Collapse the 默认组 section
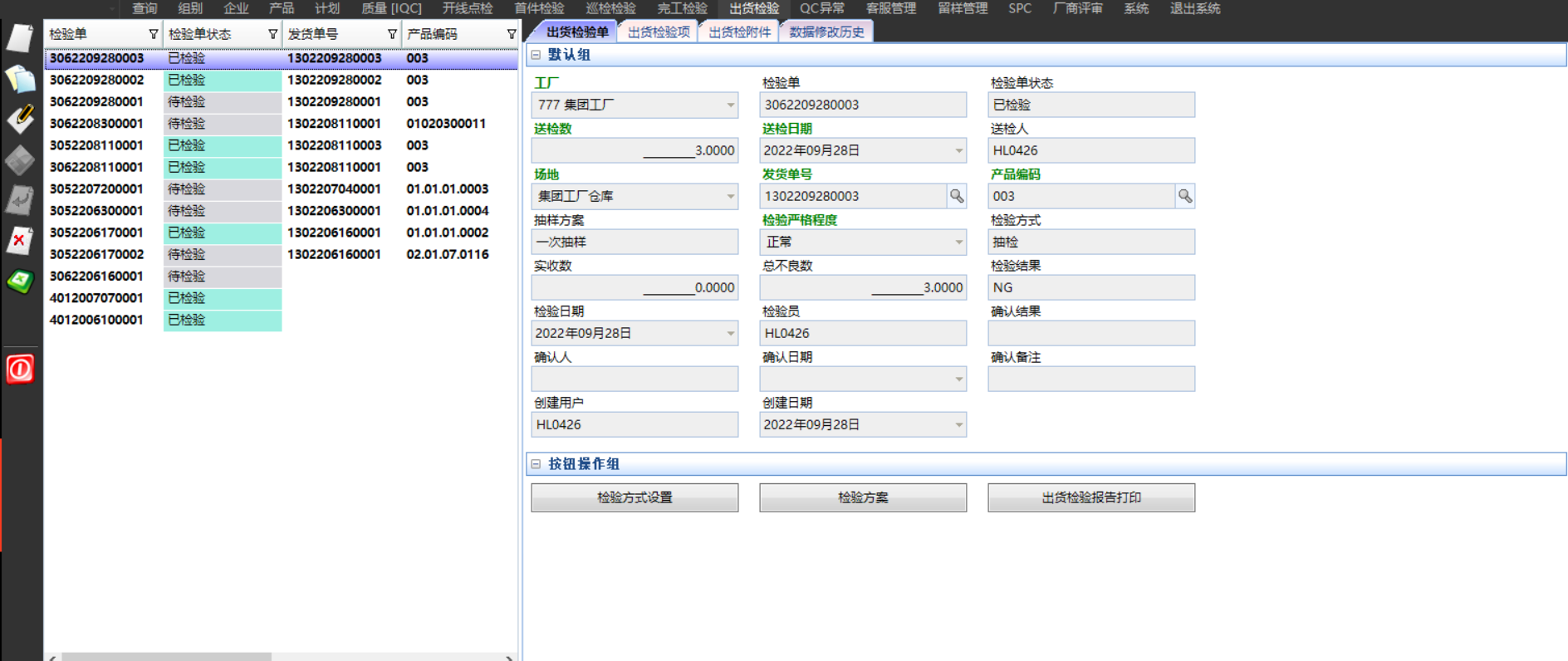 537,55
